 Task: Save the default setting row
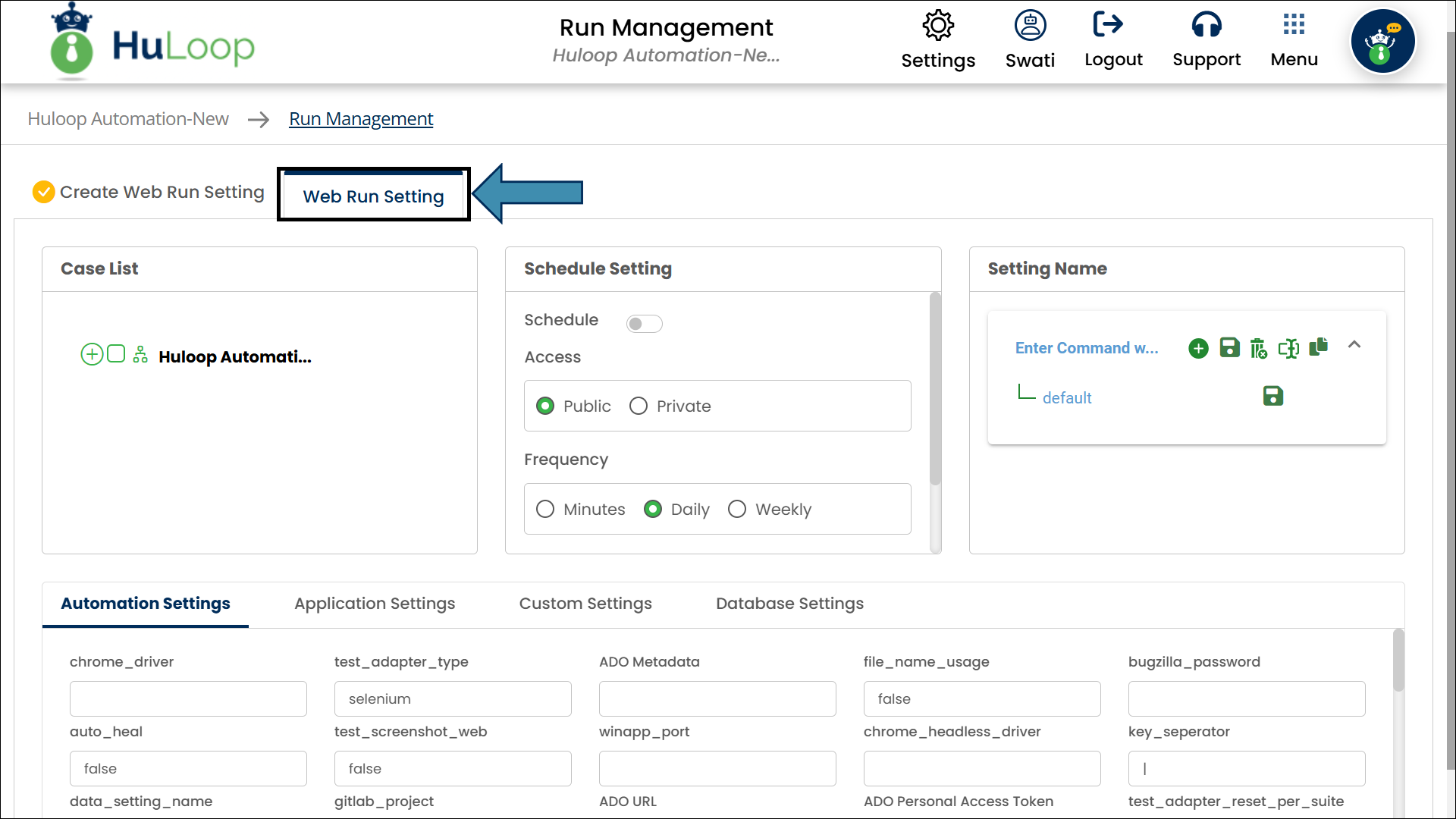click(1272, 396)
